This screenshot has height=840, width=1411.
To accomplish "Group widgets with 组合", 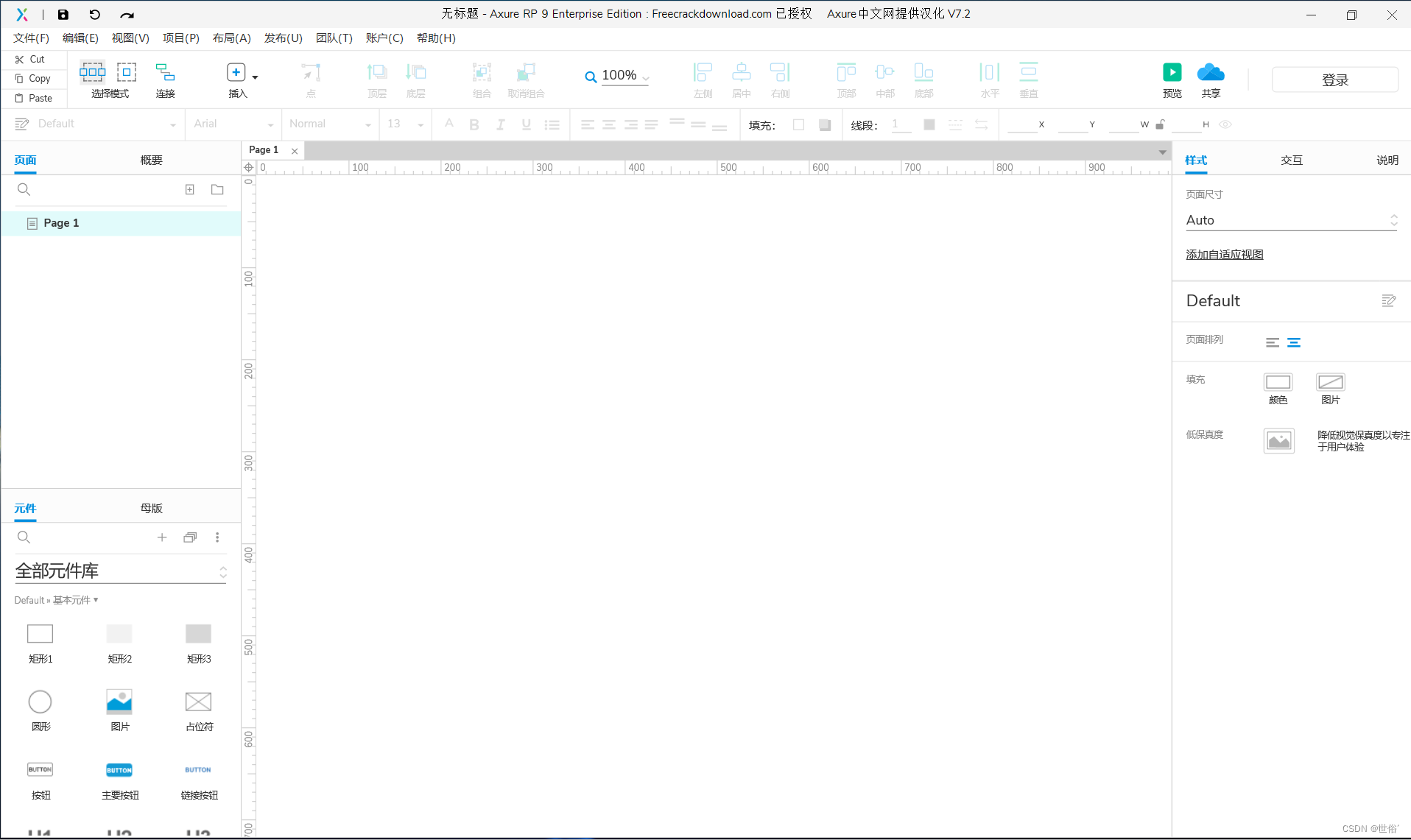I will point(482,80).
